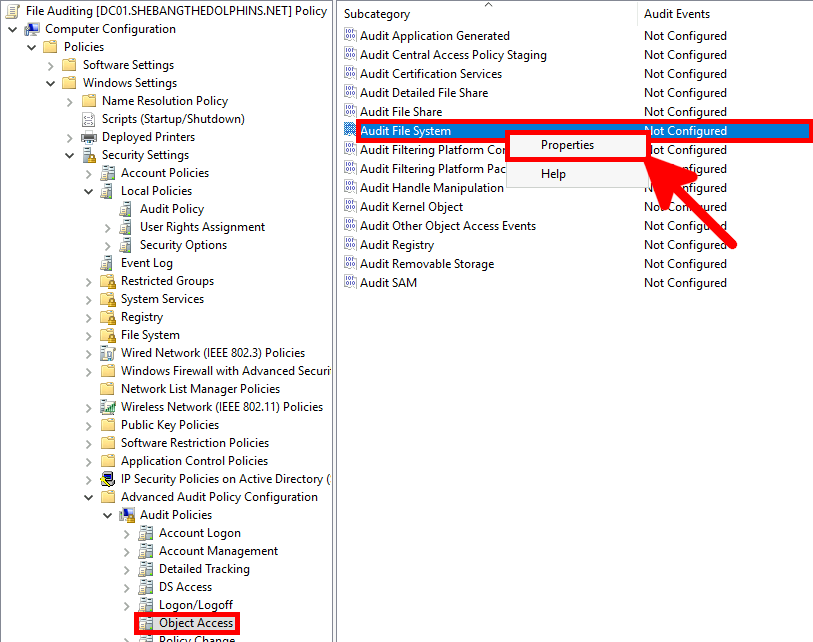Select the Wireless Network (IEEE 802.11) Policies icon
813x642 pixels.
click(108, 406)
